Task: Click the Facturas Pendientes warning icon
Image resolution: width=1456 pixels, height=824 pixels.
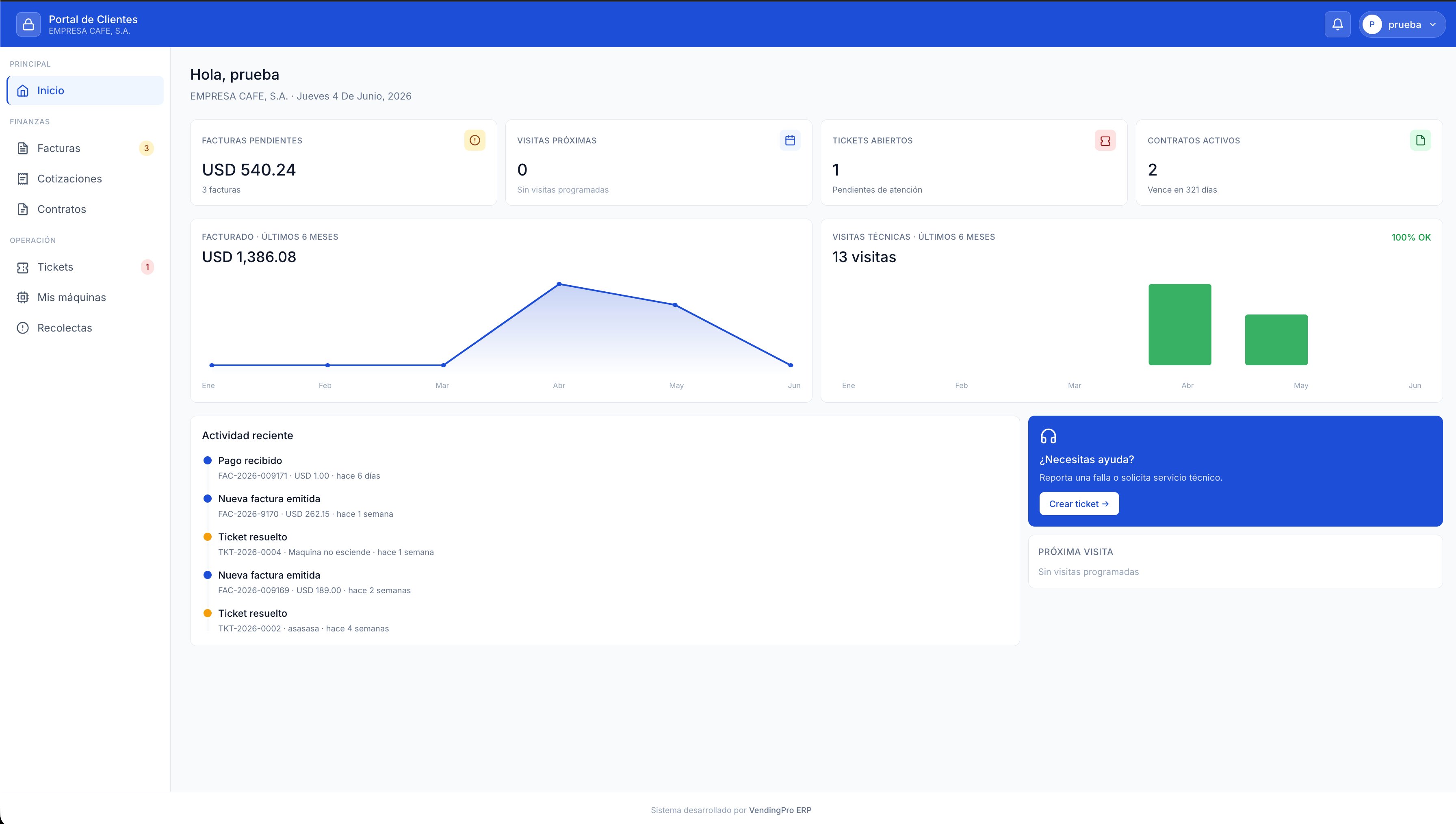Action: tap(474, 140)
